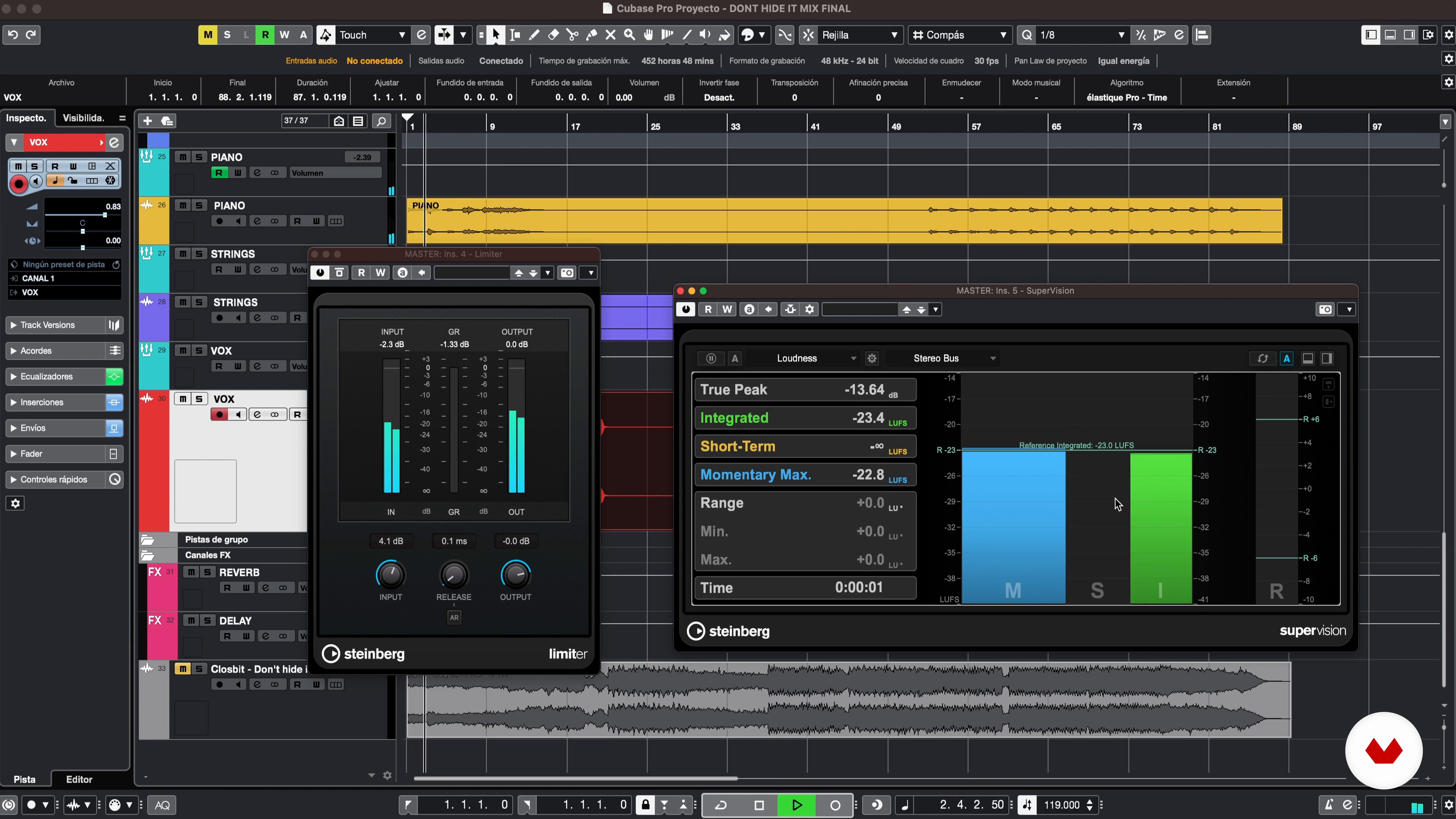This screenshot has width=1456, height=819.
Task: Expand the Track Versions section
Action: 55,325
